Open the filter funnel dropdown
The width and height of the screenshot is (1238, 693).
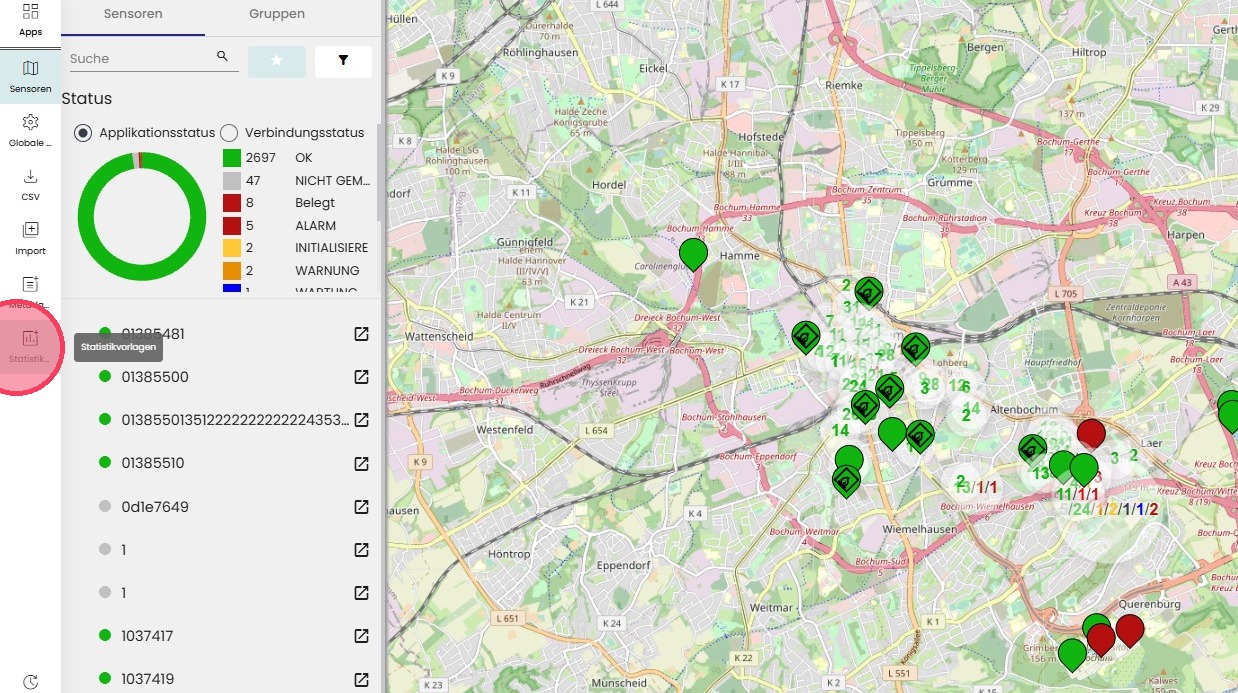pyautogui.click(x=343, y=61)
